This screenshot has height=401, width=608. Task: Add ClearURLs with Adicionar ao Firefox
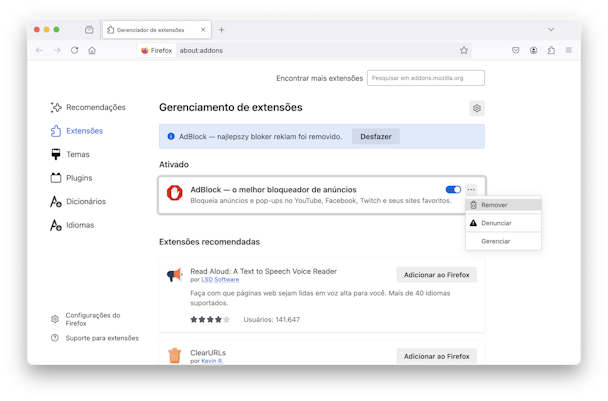[x=437, y=356]
